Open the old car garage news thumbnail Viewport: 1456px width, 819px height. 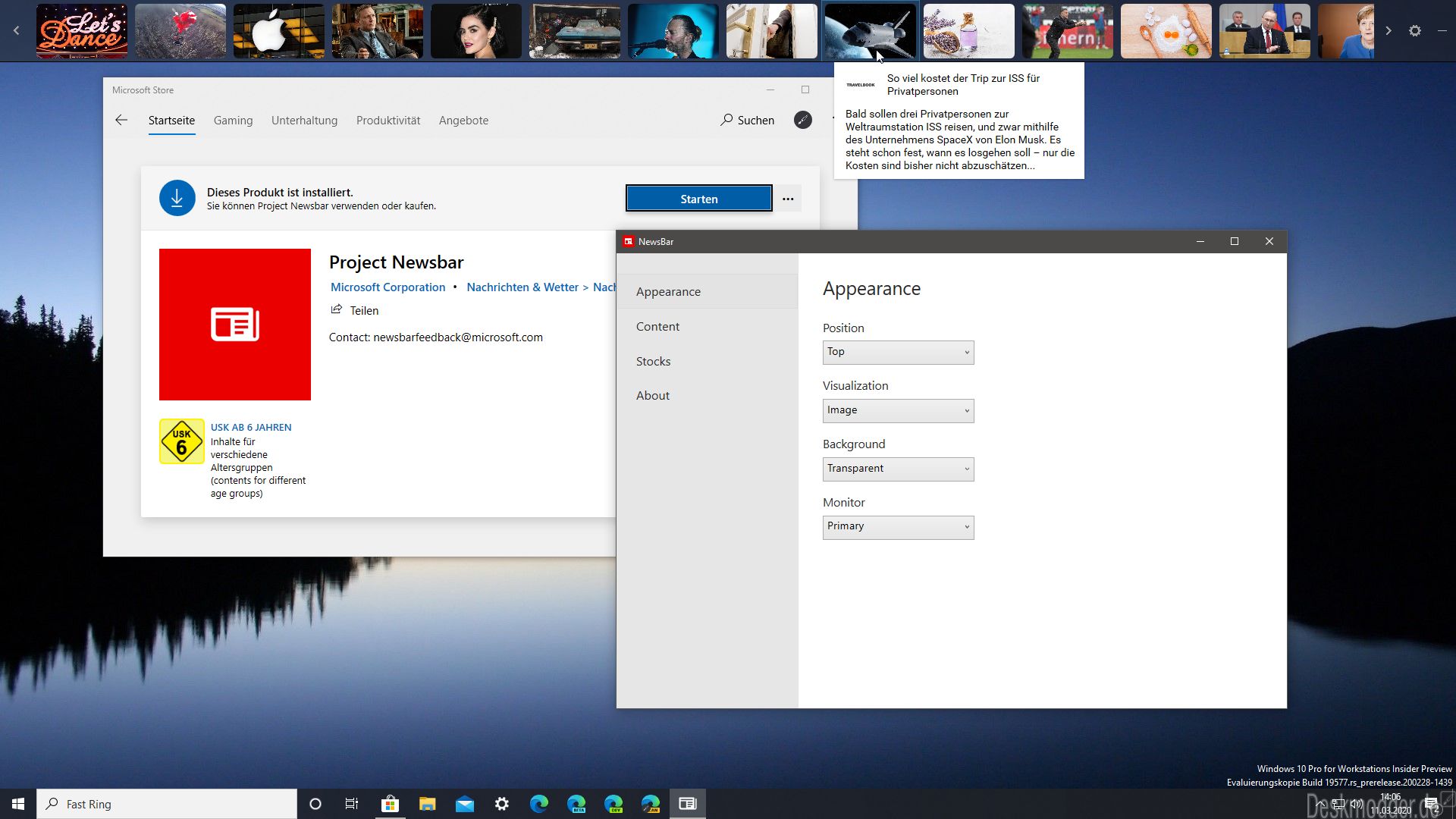coord(575,31)
